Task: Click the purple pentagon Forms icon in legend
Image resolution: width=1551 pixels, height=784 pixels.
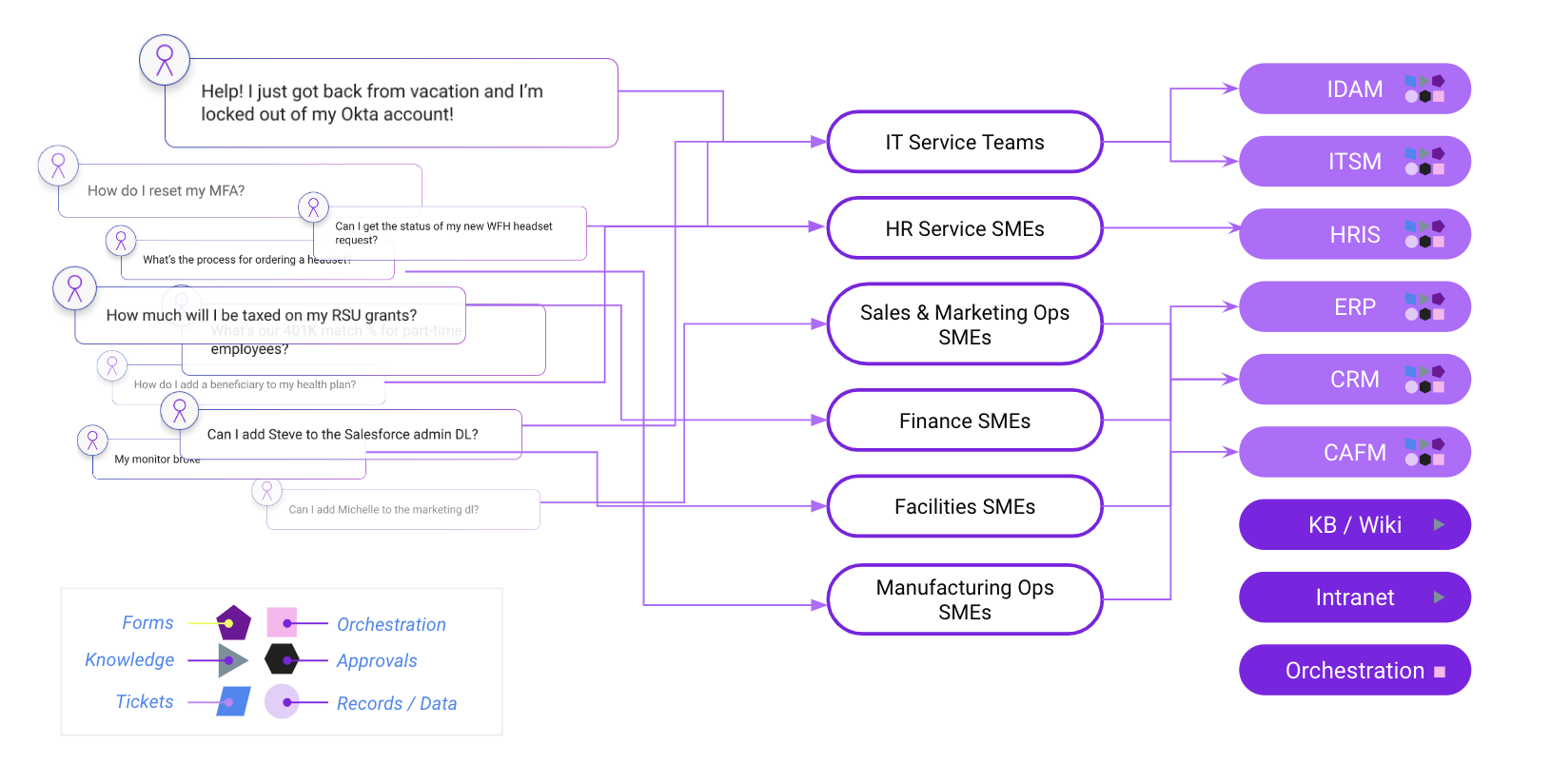Action: 233,623
